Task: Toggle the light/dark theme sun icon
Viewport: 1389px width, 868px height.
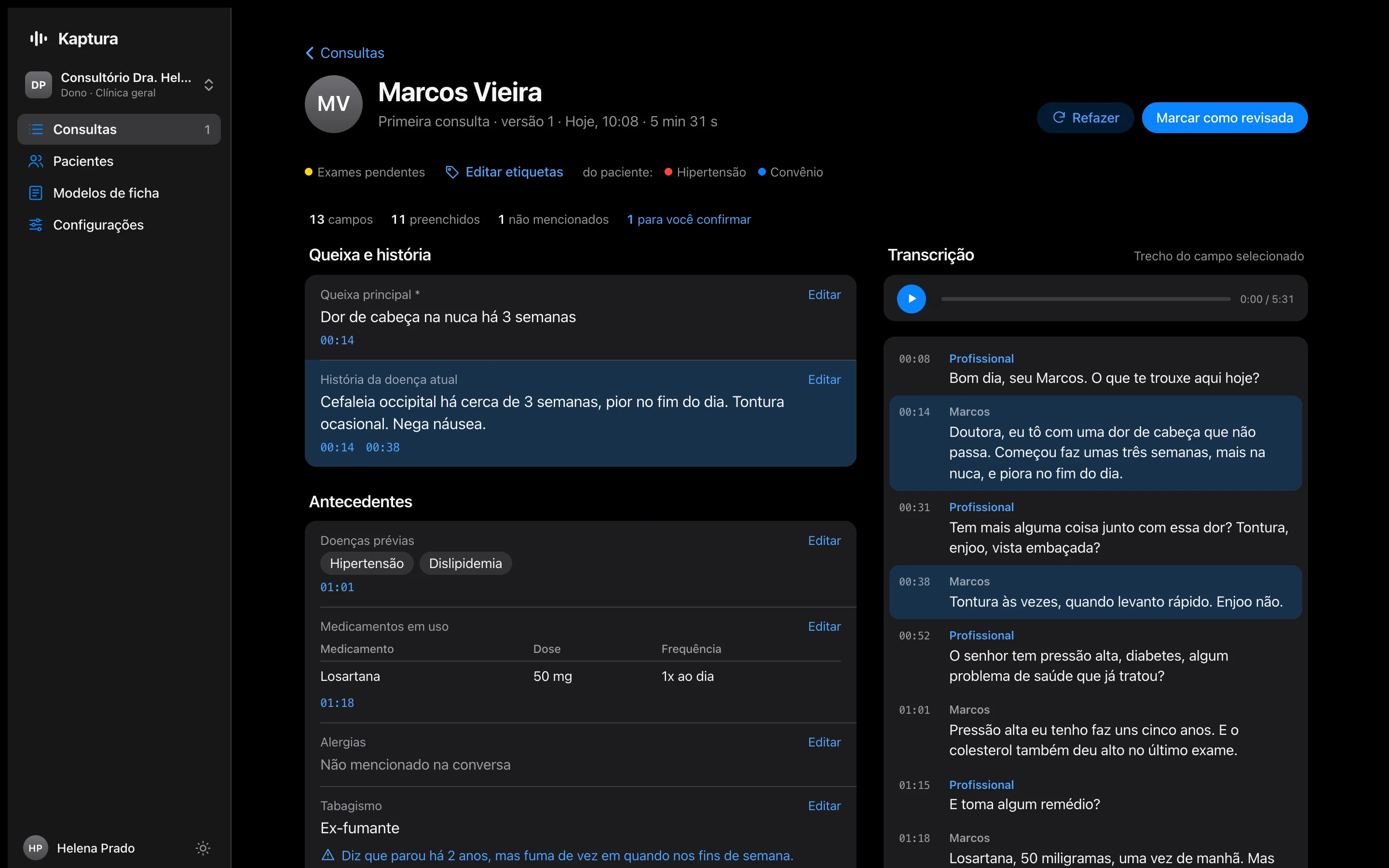Action: coord(203,848)
